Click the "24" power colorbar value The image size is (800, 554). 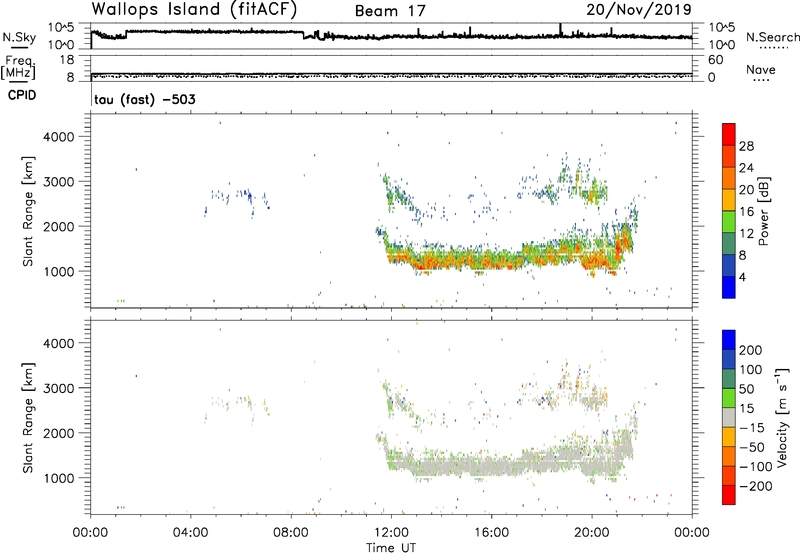point(746,168)
